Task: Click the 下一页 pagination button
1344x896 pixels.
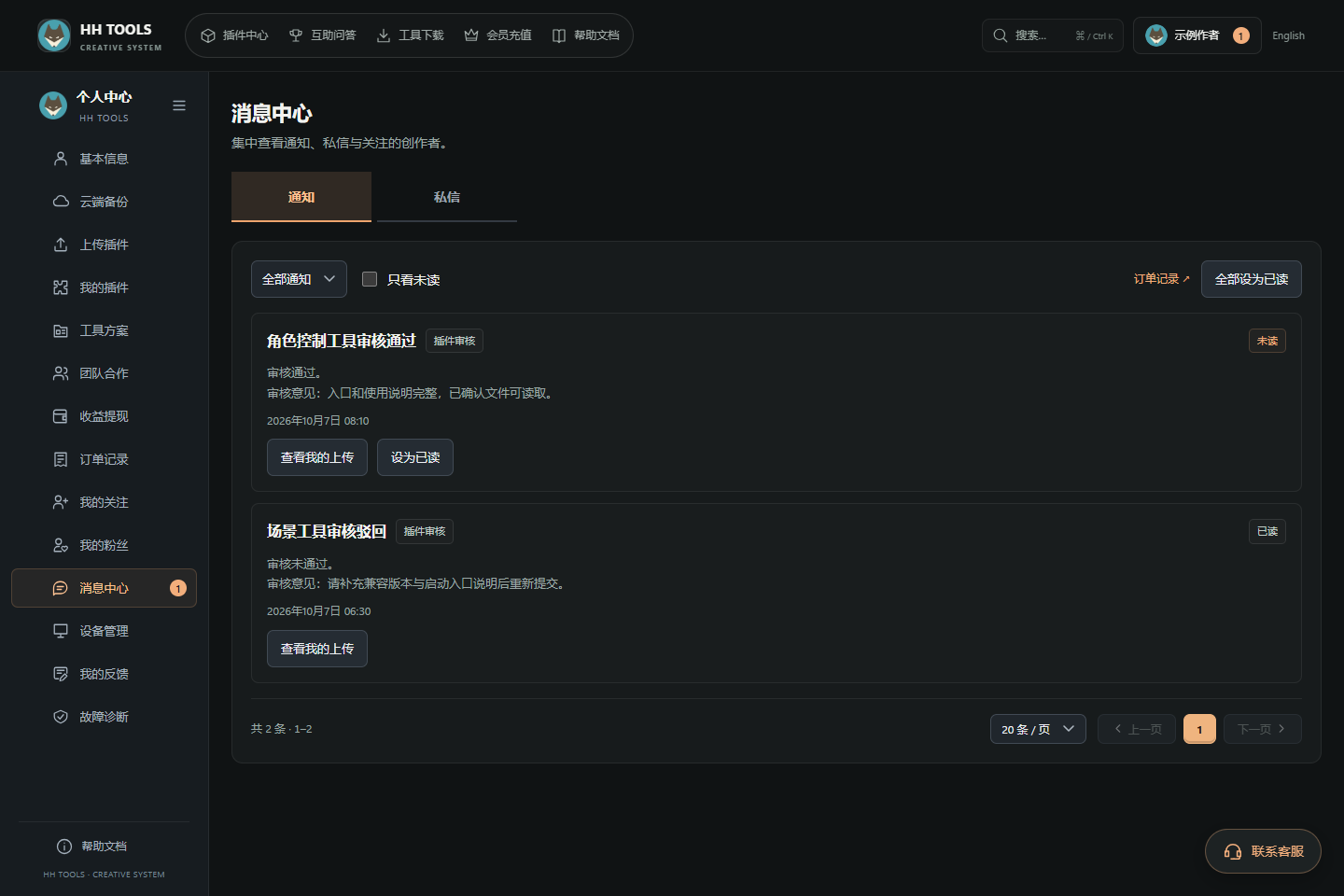Action: (1263, 729)
